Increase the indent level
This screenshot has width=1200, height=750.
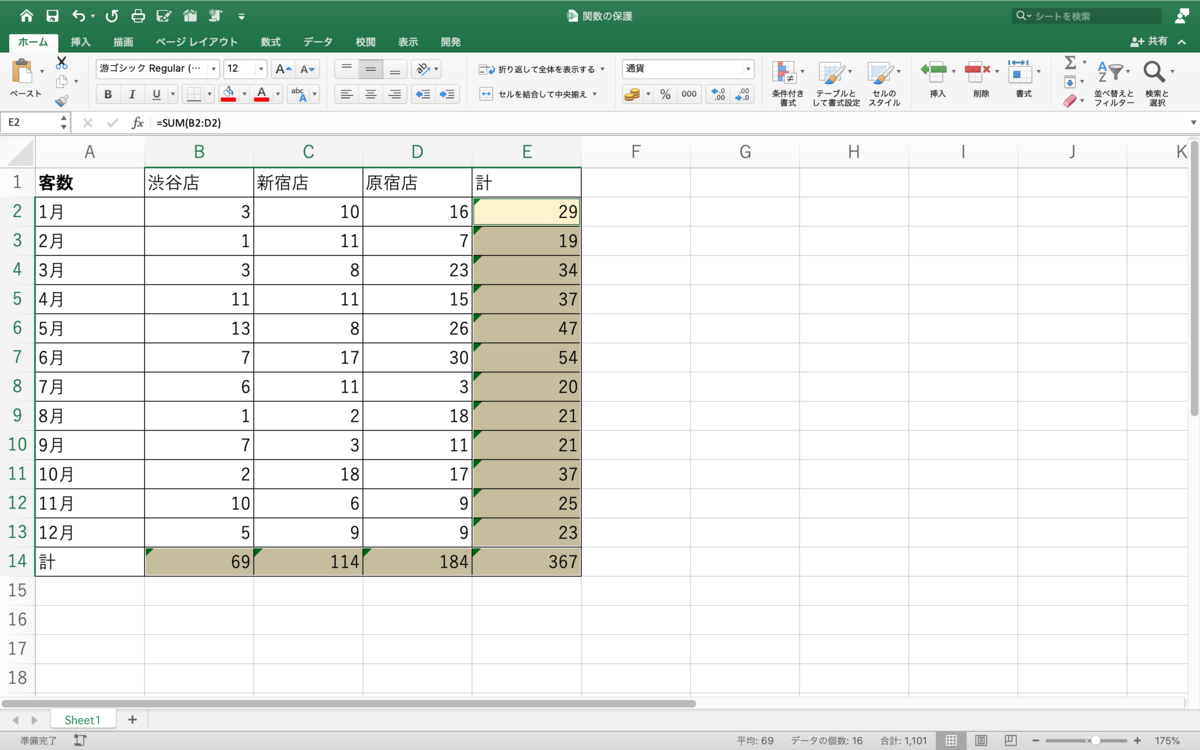coord(447,94)
